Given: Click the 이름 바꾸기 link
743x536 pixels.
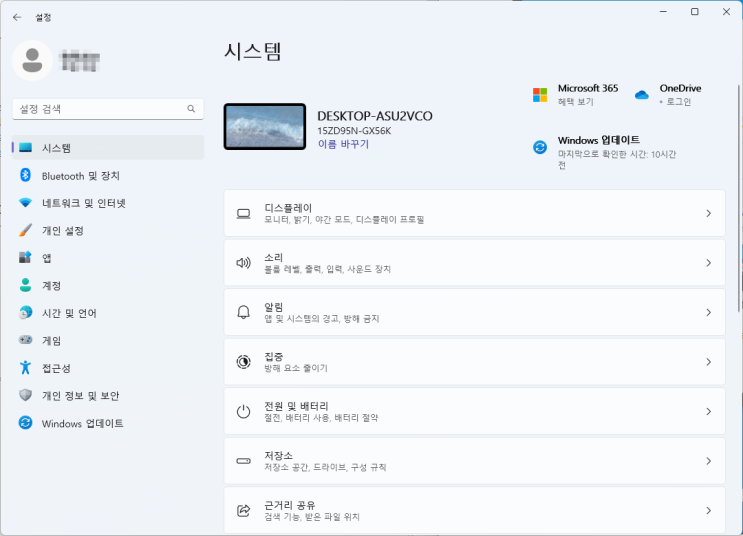Looking at the screenshot, I should (343, 144).
